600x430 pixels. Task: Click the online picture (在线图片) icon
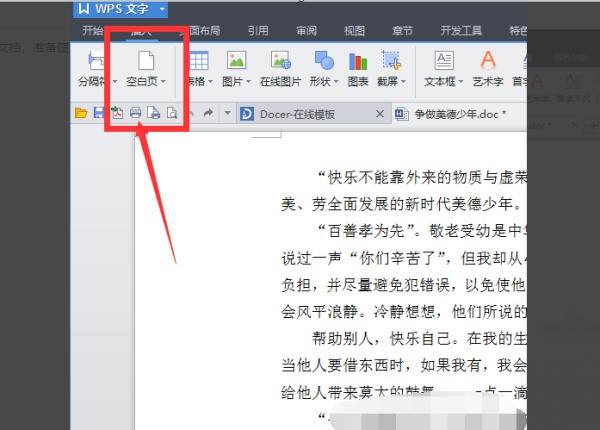[x=280, y=60]
